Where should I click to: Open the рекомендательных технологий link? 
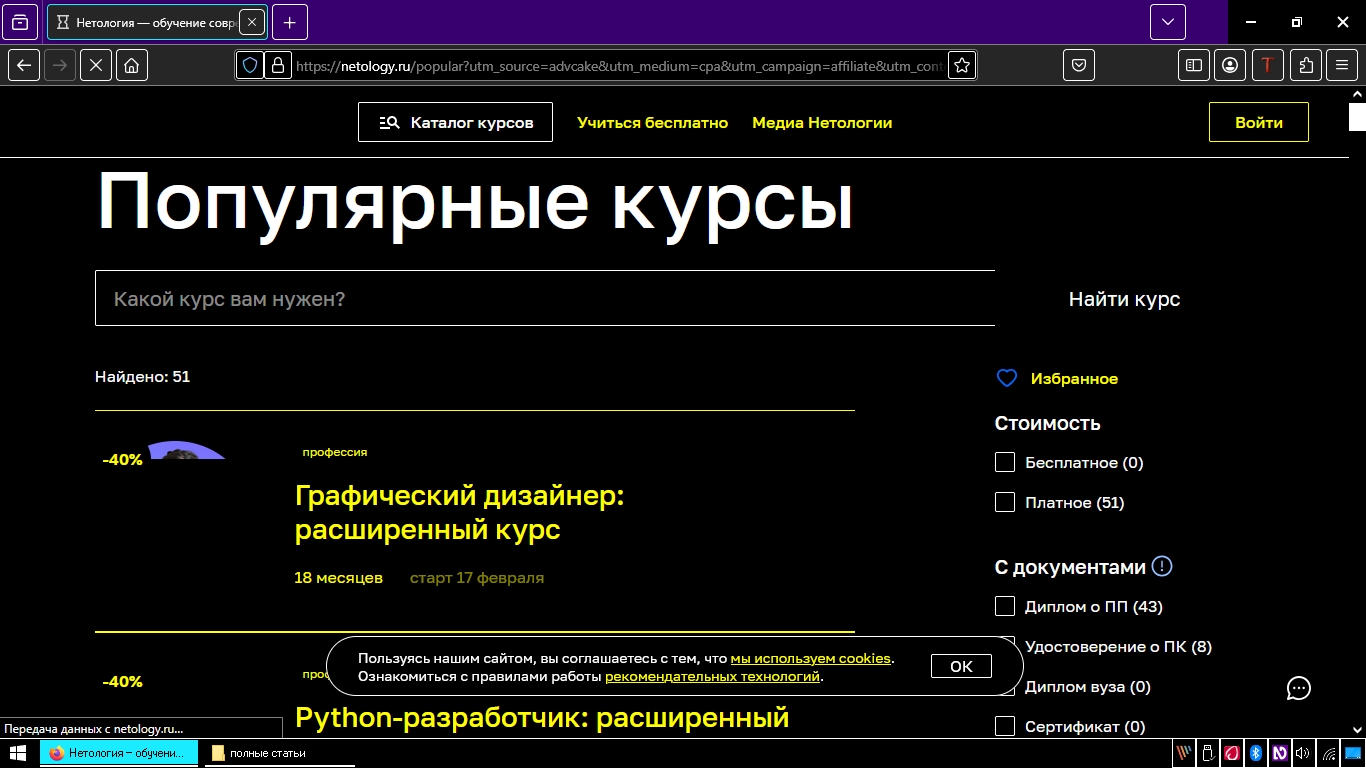(x=712, y=676)
